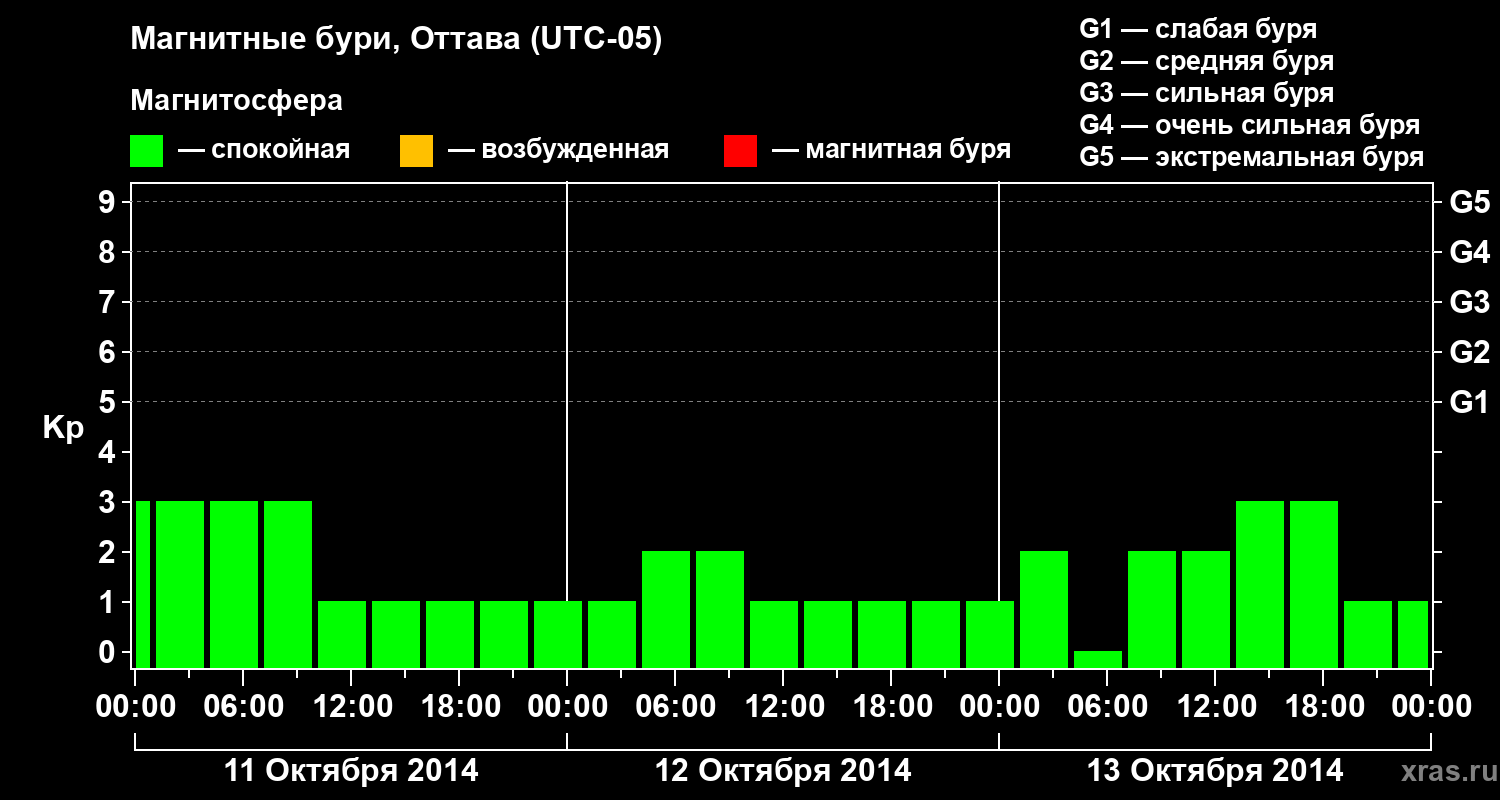Viewport: 1500px width, 800px height.
Task: Click the right axis label 'G5'
Action: click(1469, 202)
